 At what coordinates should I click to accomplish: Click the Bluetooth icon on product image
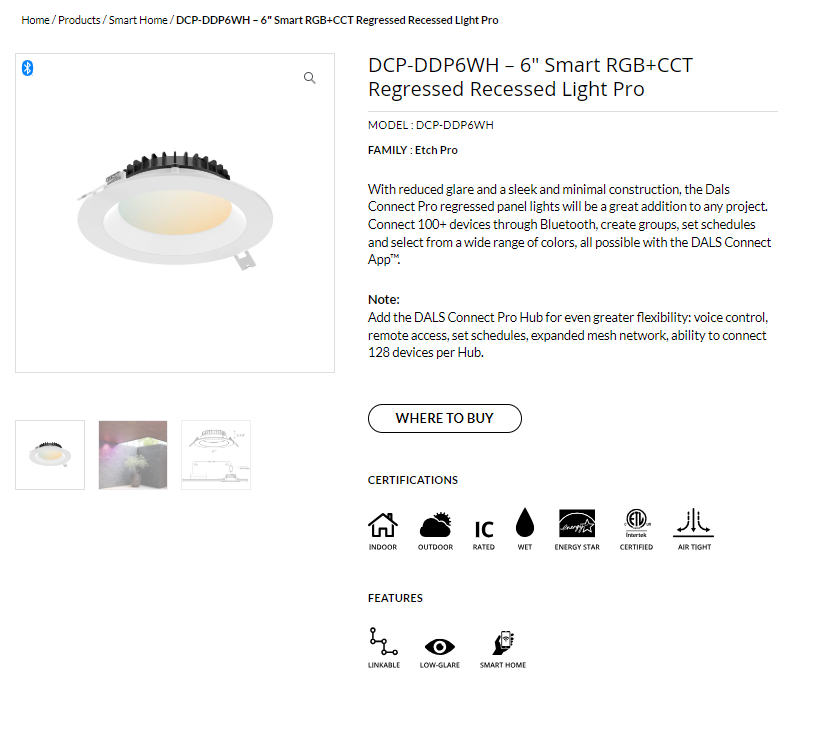coord(27,68)
